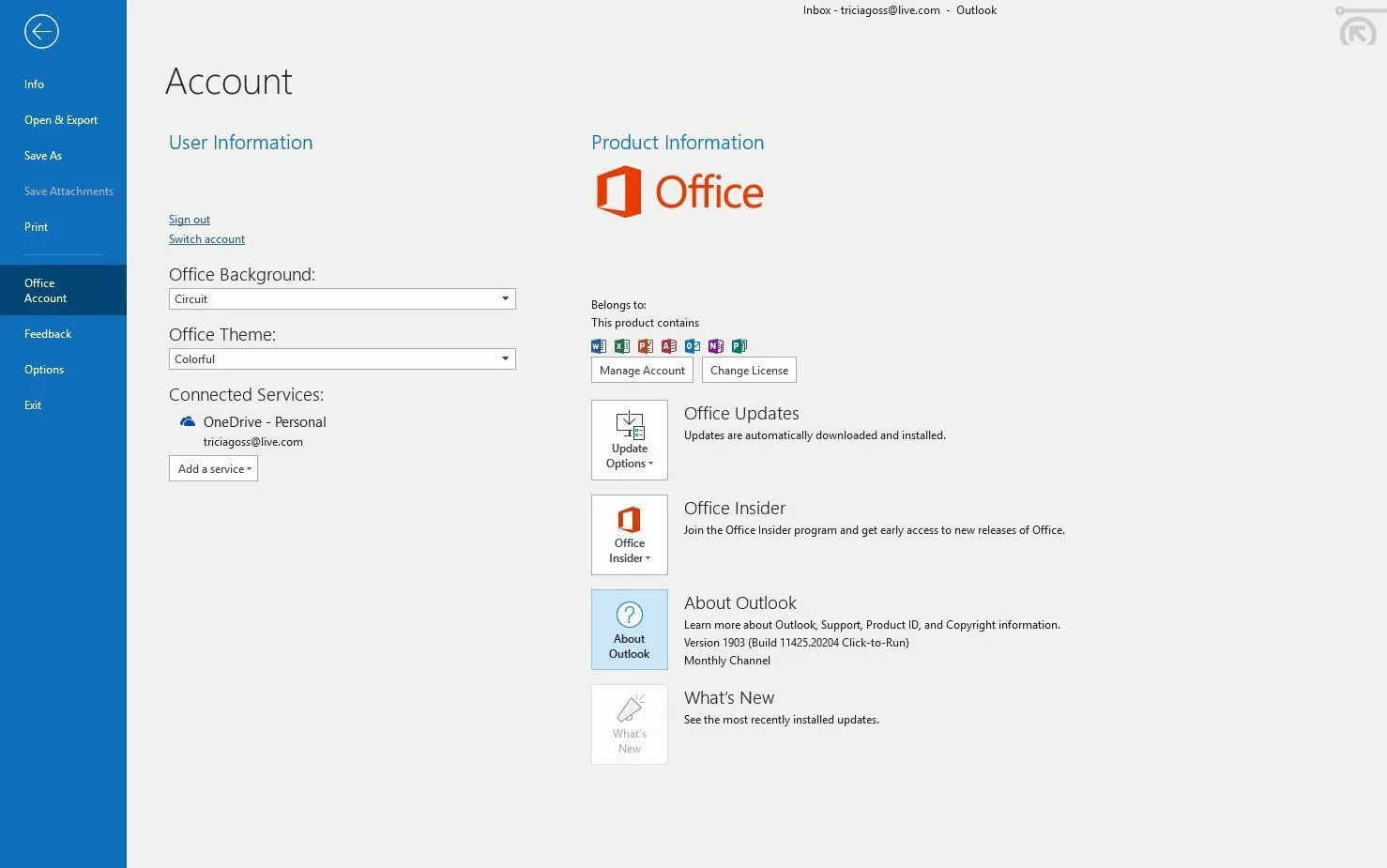Expand the Office Theme combo box

[x=343, y=359]
